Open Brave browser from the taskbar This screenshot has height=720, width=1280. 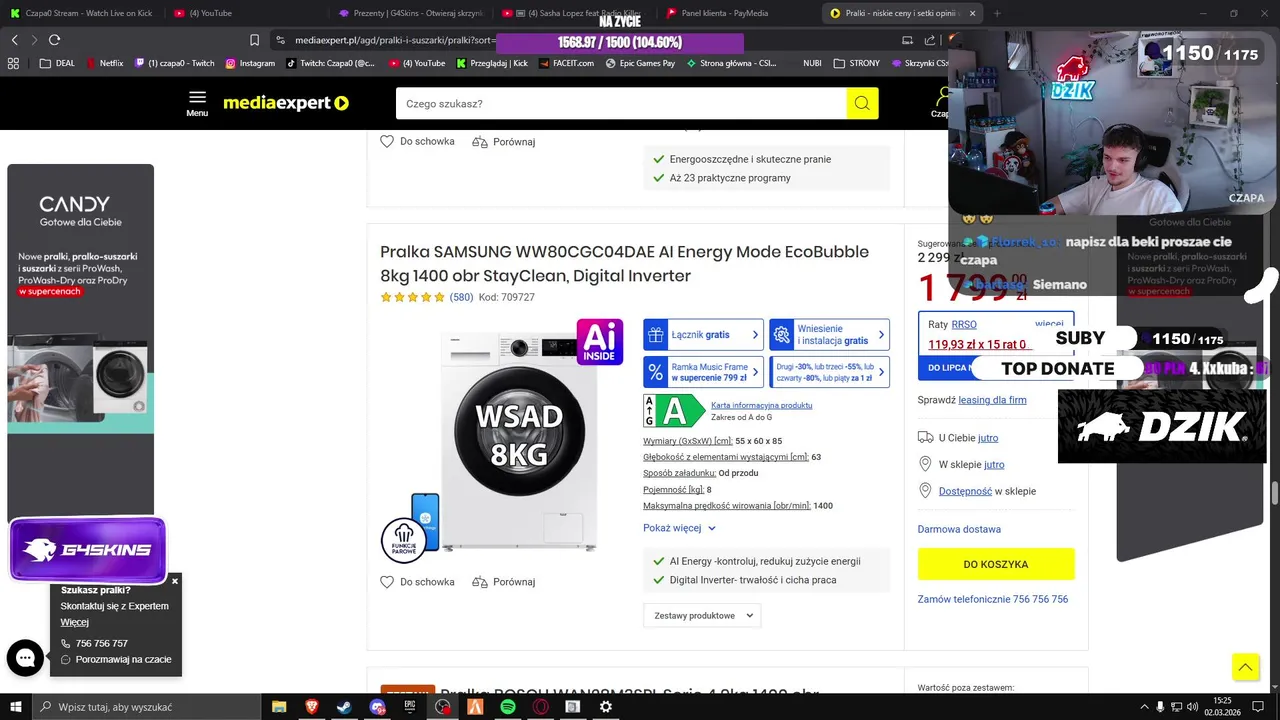(x=312, y=707)
